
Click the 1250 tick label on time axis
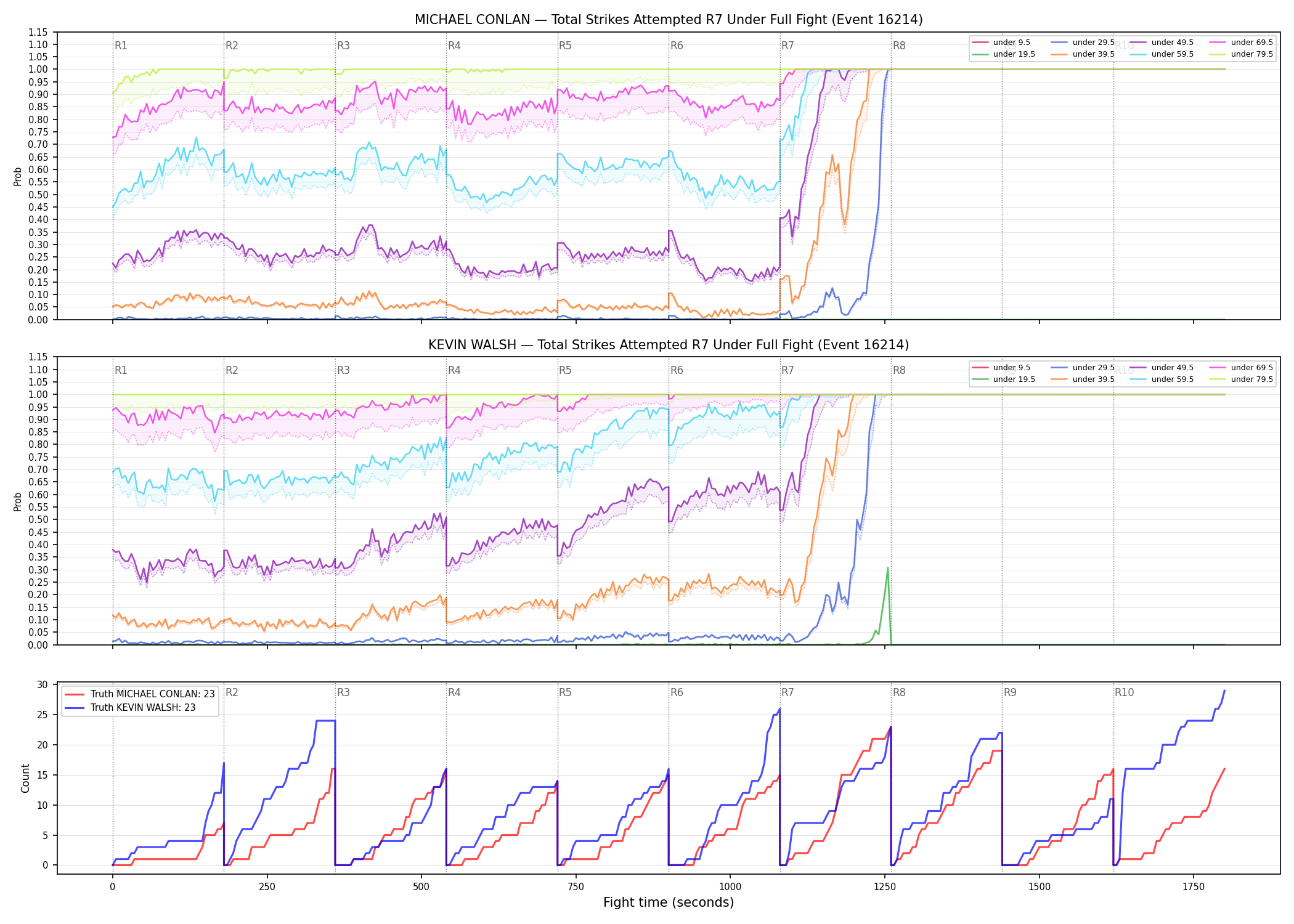coord(885,887)
